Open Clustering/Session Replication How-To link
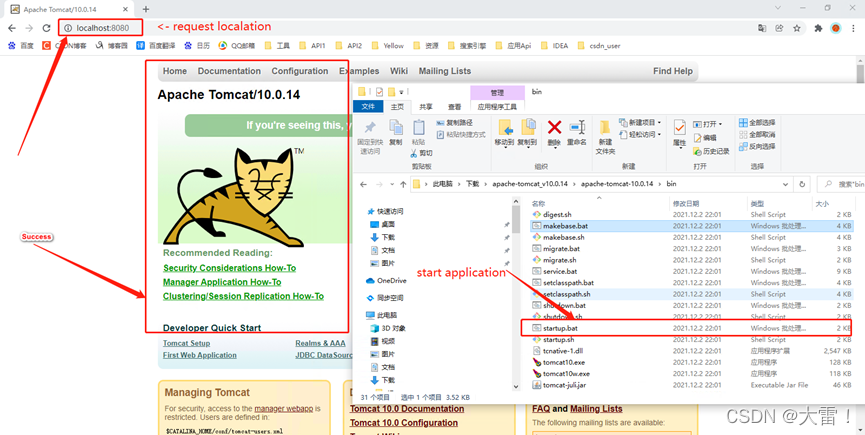The image size is (865, 435). (243, 296)
